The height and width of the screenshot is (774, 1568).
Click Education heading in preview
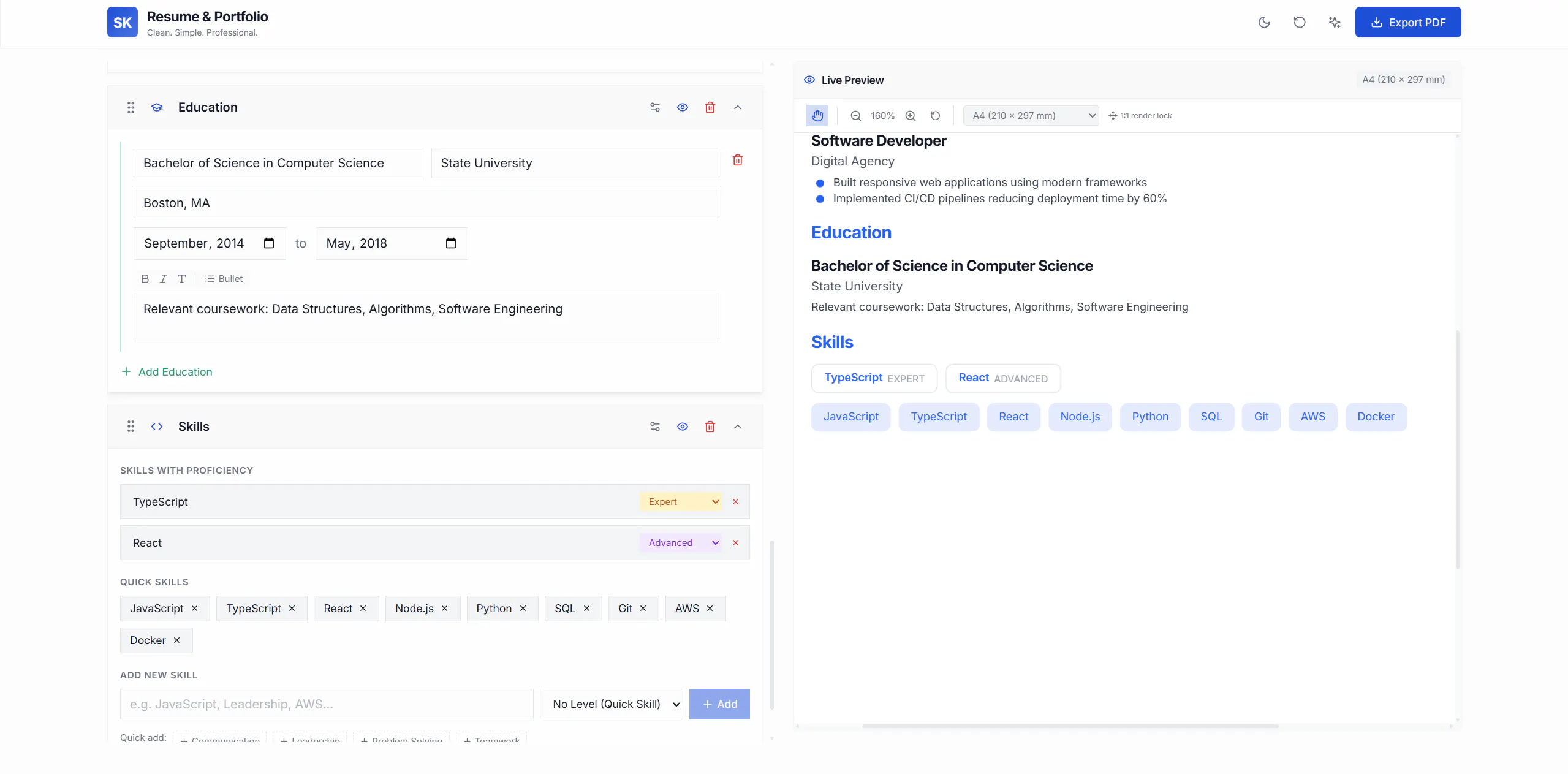(851, 233)
